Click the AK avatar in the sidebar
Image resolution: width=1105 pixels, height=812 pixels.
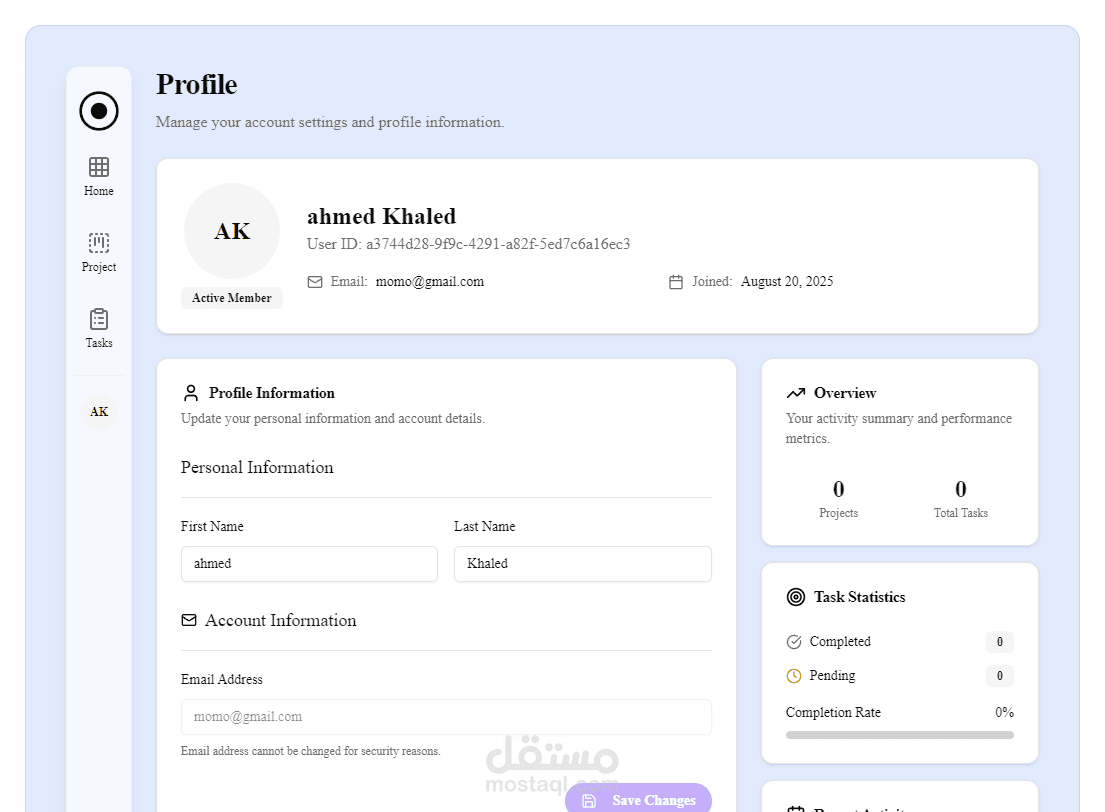[x=99, y=412]
